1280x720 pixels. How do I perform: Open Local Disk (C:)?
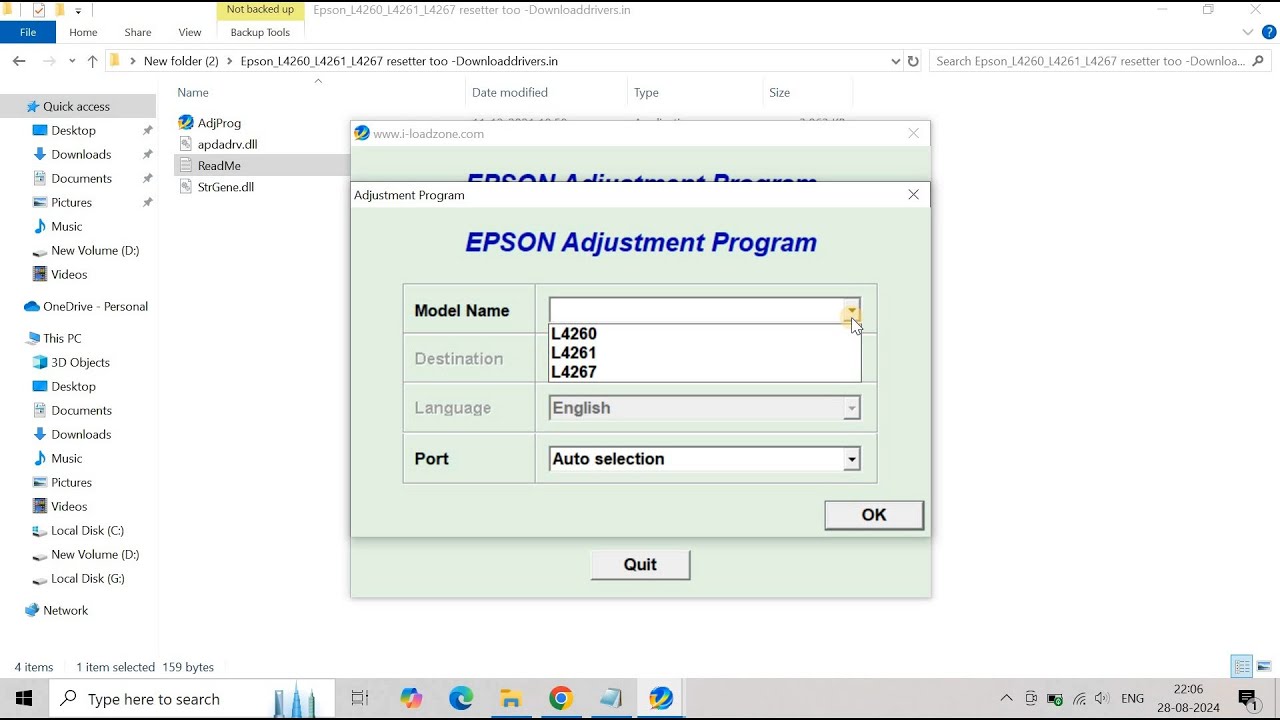(87, 530)
